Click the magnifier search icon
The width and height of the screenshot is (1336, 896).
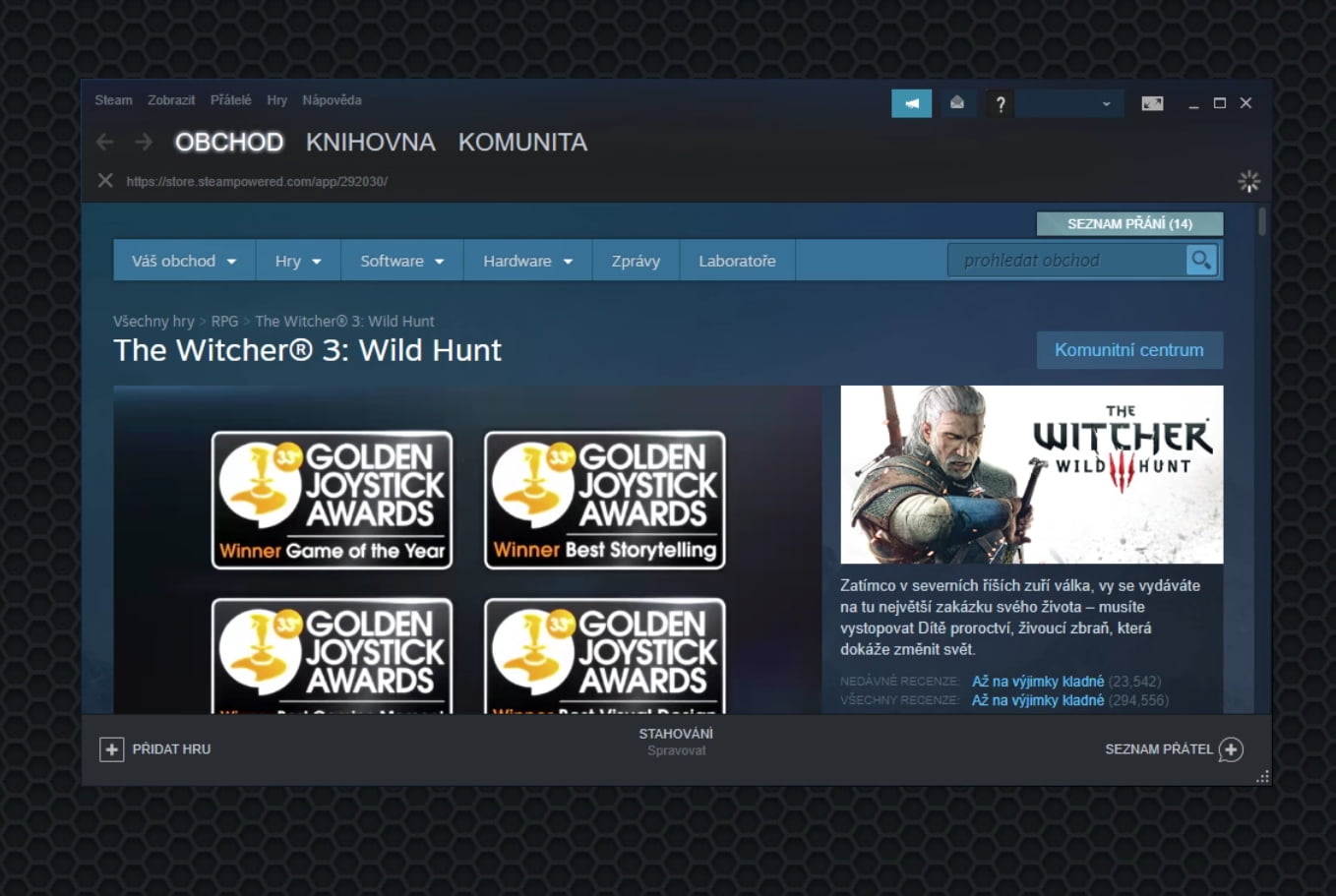1201,261
